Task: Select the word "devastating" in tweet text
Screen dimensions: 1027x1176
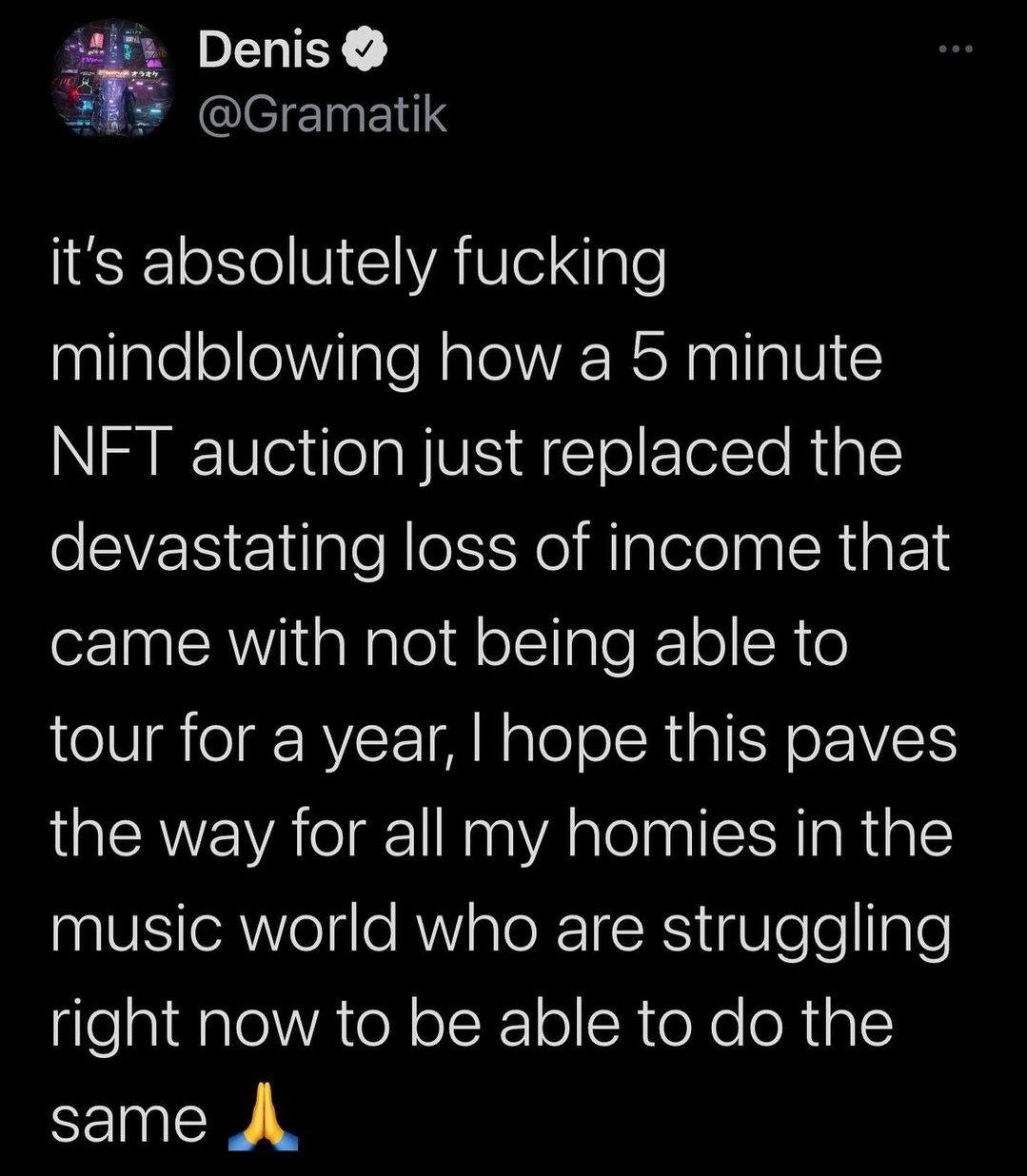Action: 217,549
